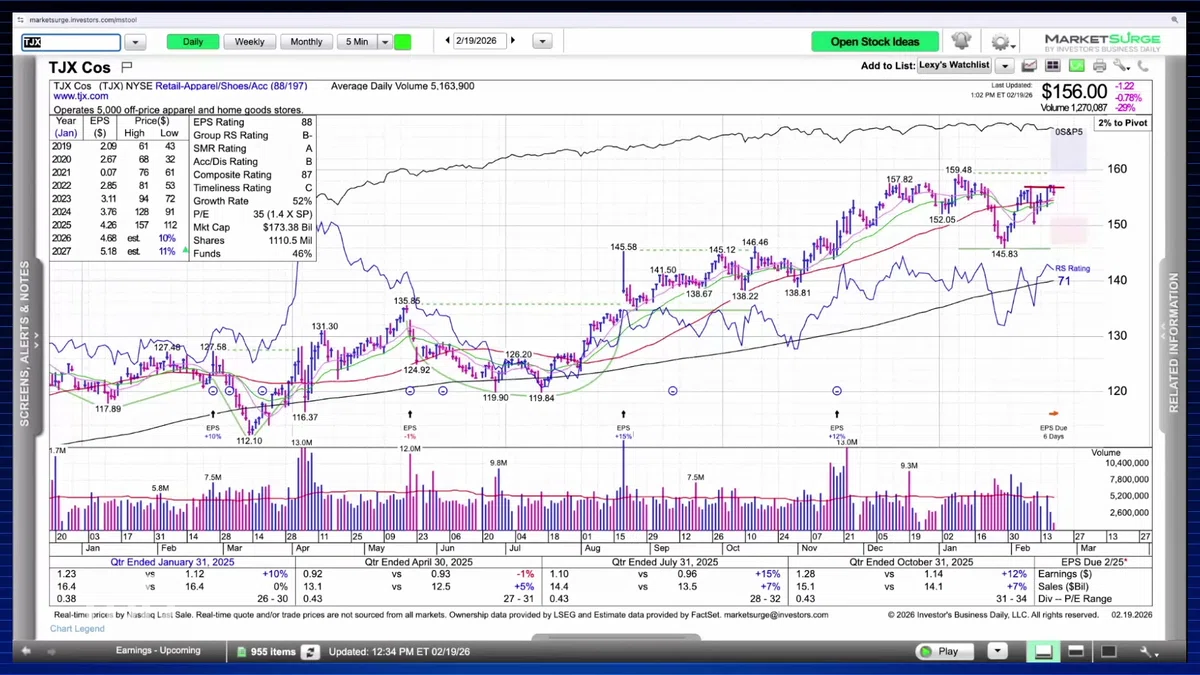Print the chart using printer icon
Screen dimensions: 1200x675
[x=1099, y=66]
